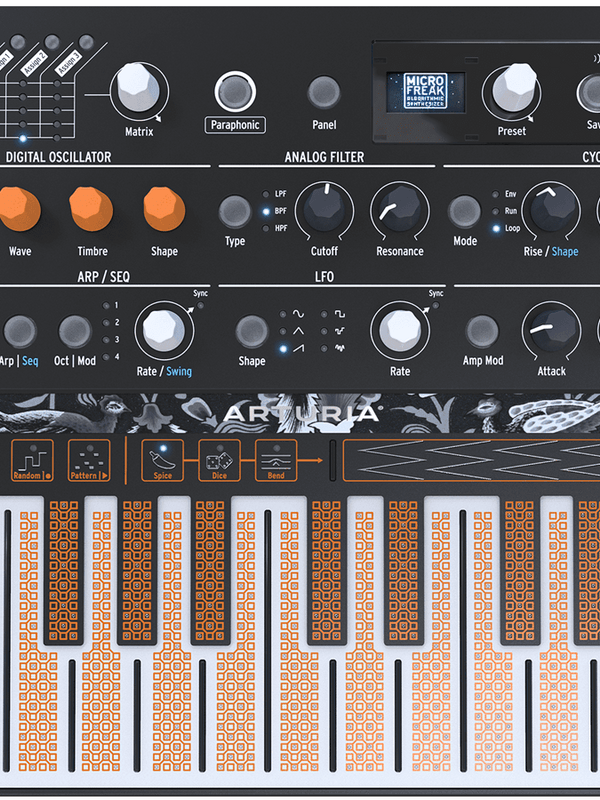Touch the zigzag ribbon touch strip
The width and height of the screenshot is (600, 800).
pos(471,461)
